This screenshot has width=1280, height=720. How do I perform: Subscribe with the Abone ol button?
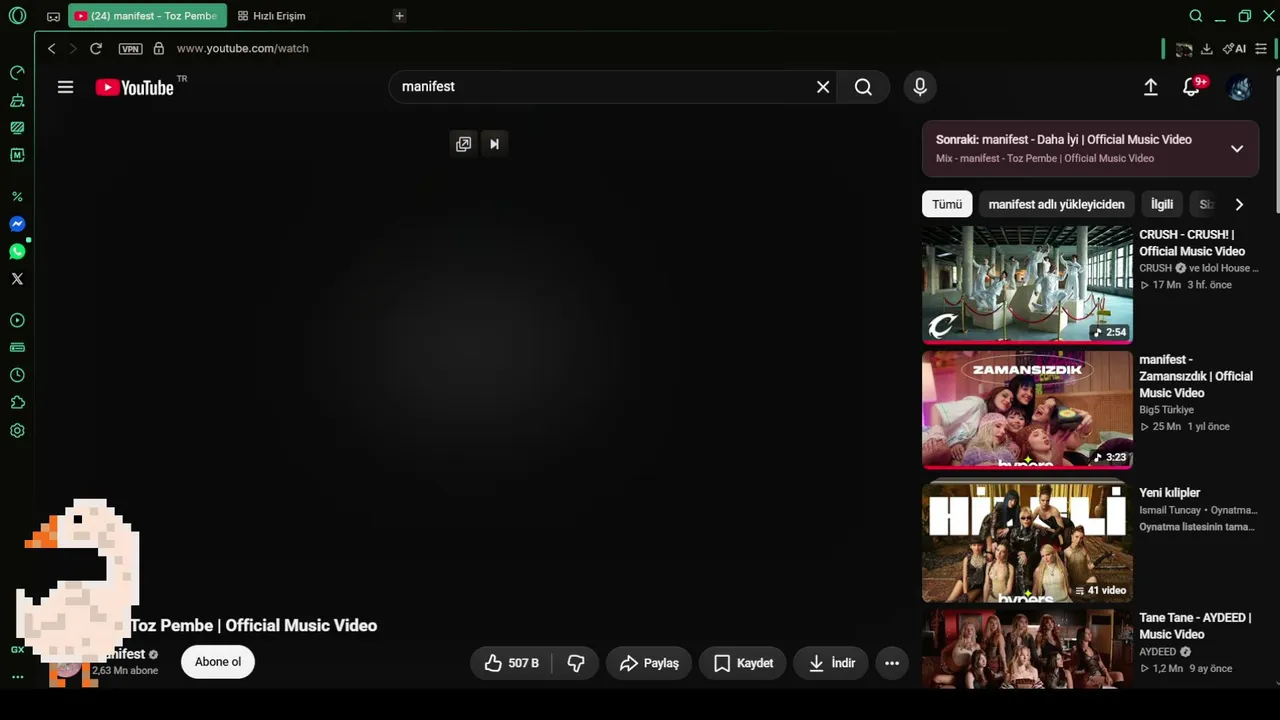click(x=218, y=662)
